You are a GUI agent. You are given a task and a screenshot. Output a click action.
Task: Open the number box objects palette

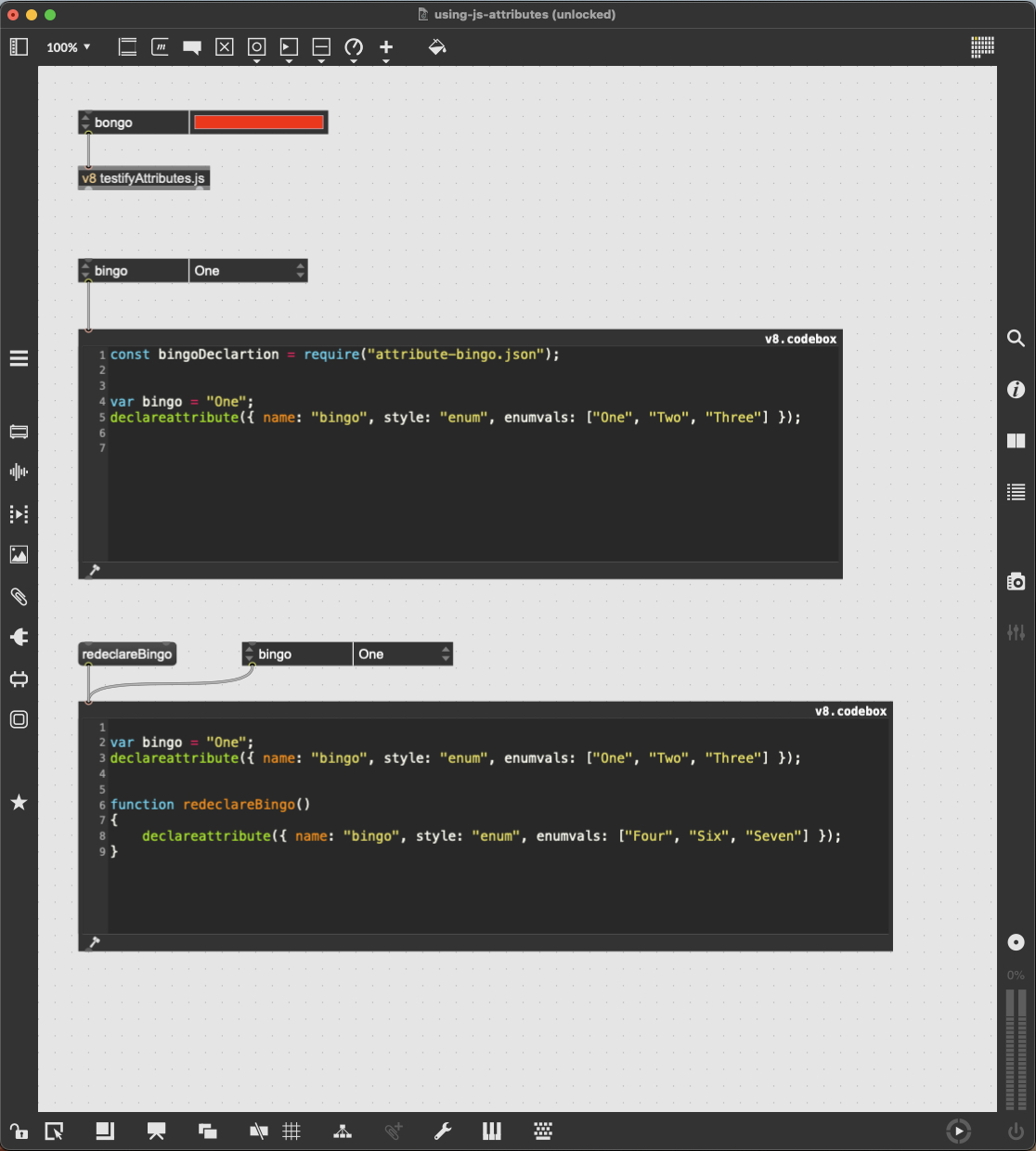click(289, 48)
